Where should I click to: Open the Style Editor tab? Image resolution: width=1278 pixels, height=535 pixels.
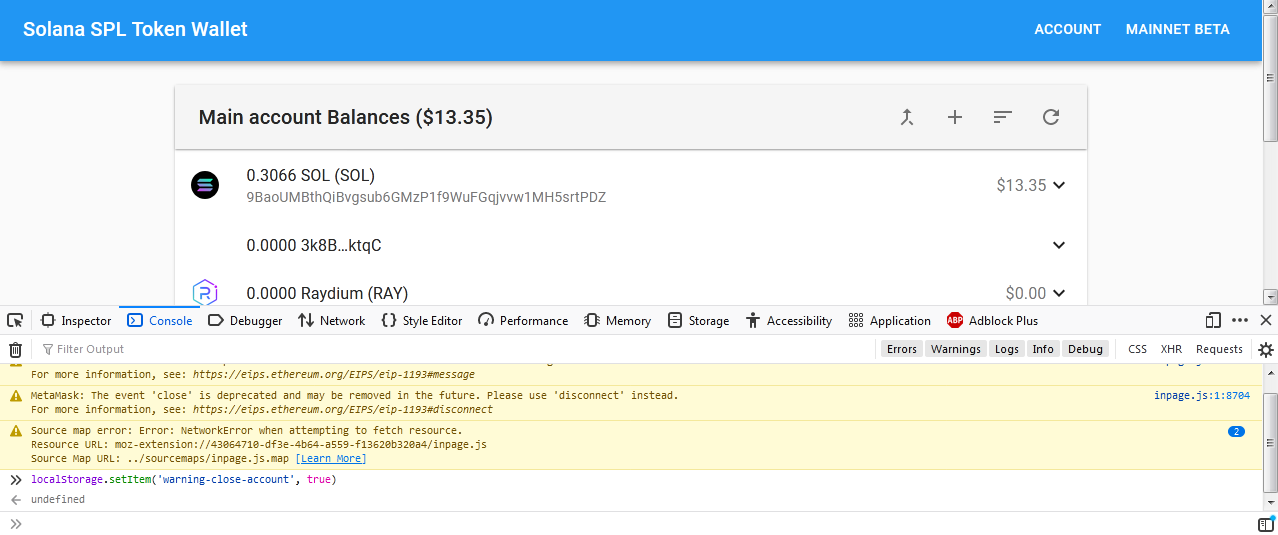tap(421, 321)
